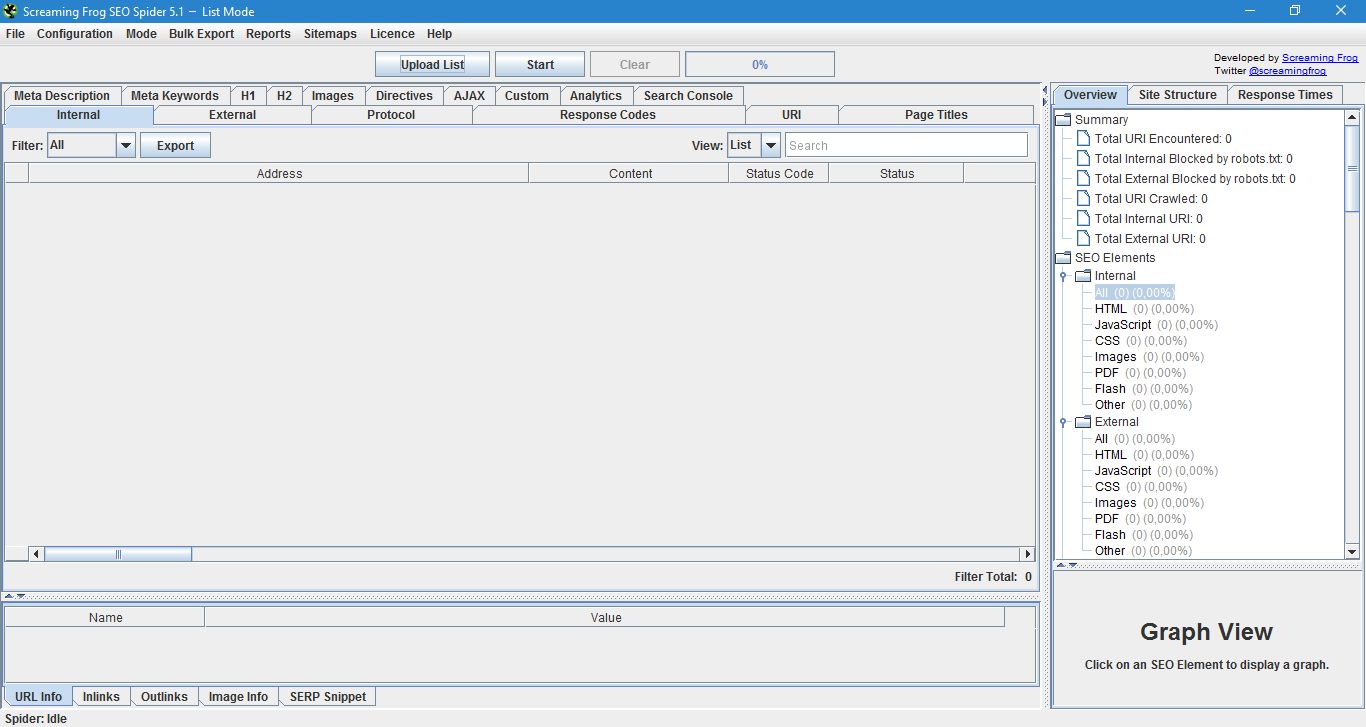Image resolution: width=1366 pixels, height=727 pixels.
Task: Switch to the Analytics tab
Action: (596, 96)
